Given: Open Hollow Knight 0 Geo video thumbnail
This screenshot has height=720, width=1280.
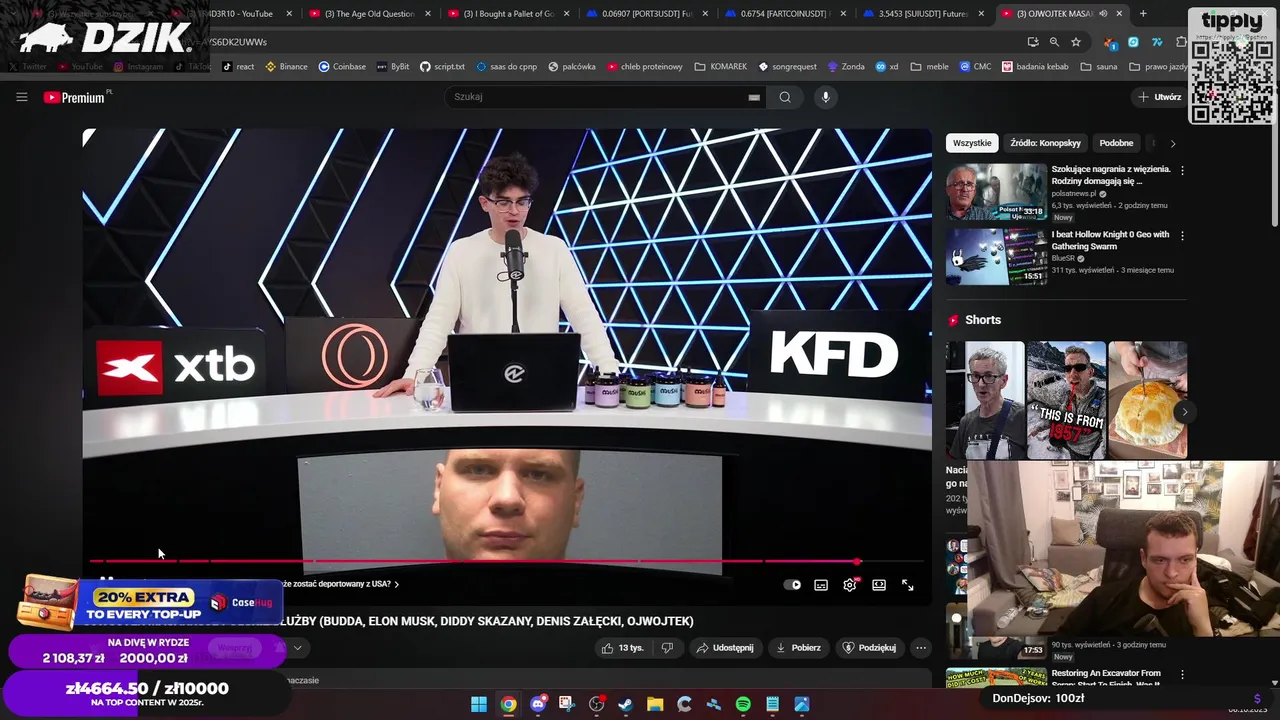Looking at the screenshot, I should (996, 256).
